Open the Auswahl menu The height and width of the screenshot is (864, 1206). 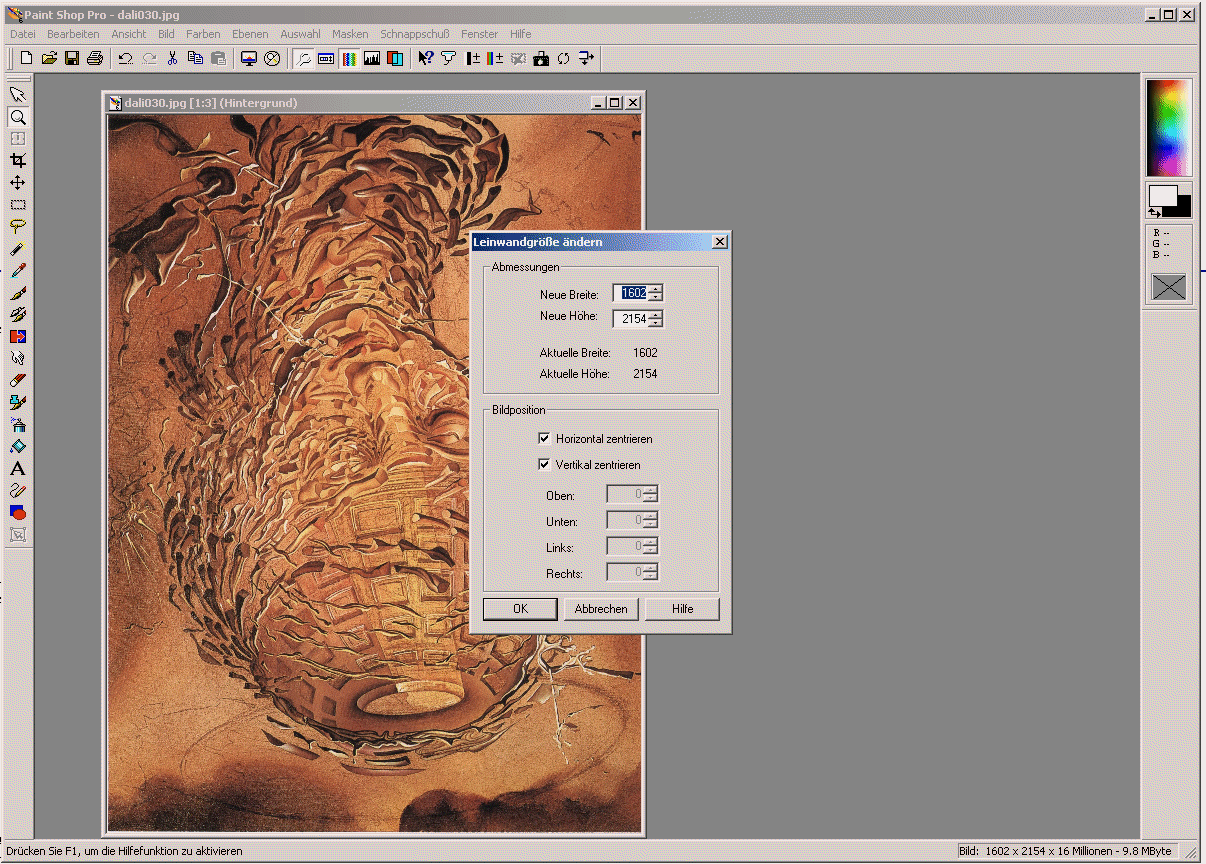click(x=300, y=34)
